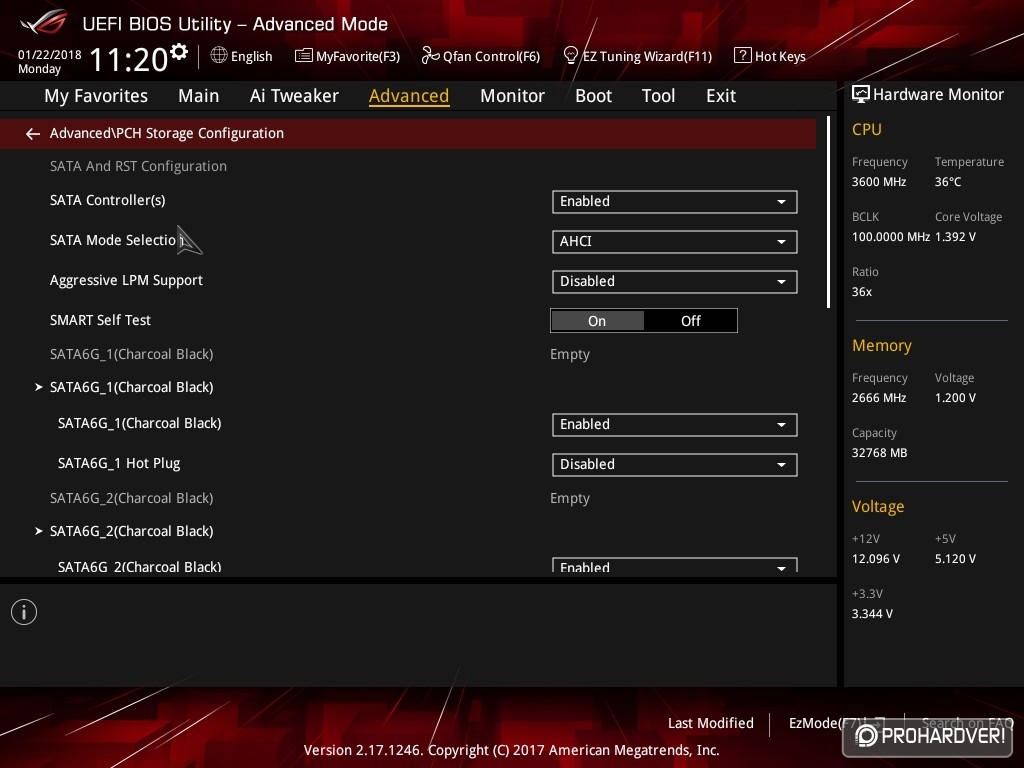Click the Empty status for SATA6G_1
Viewport: 1024px width, 768px height.
569,355
